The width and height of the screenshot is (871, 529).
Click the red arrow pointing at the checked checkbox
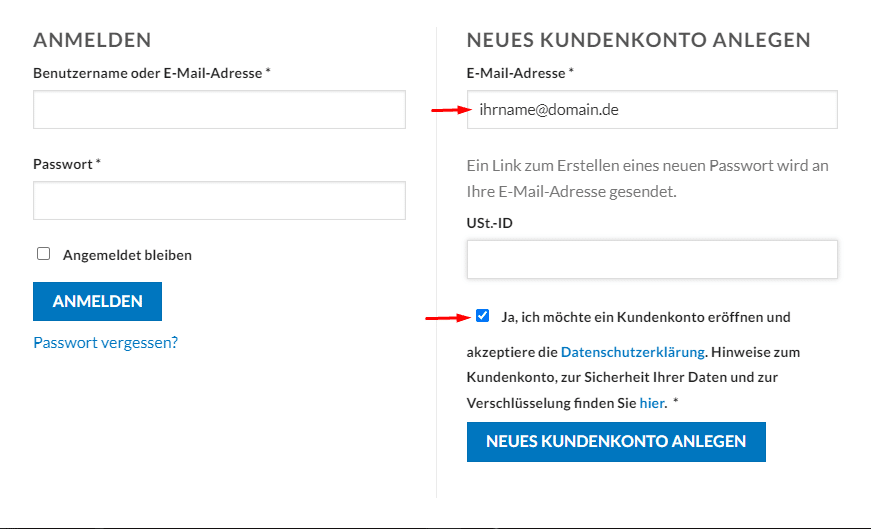(x=448, y=318)
